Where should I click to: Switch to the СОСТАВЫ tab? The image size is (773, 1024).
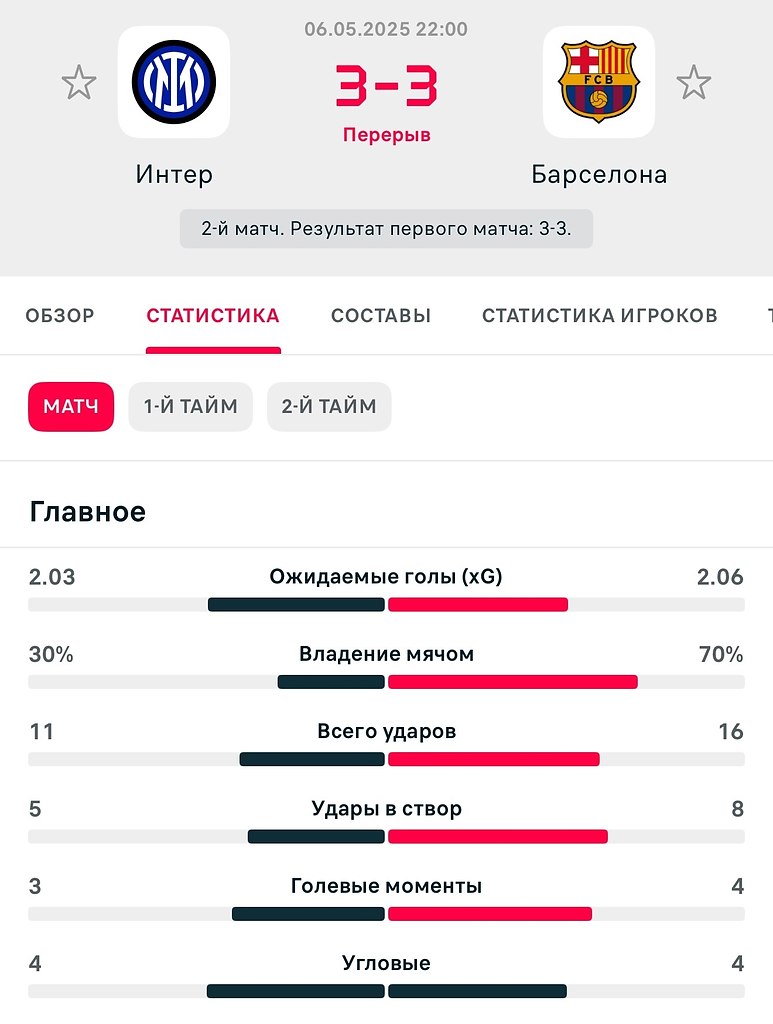pos(381,316)
